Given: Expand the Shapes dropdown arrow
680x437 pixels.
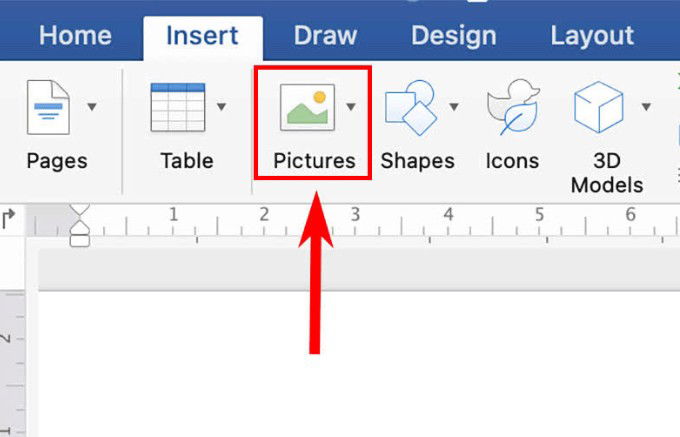Looking at the screenshot, I should [454, 106].
